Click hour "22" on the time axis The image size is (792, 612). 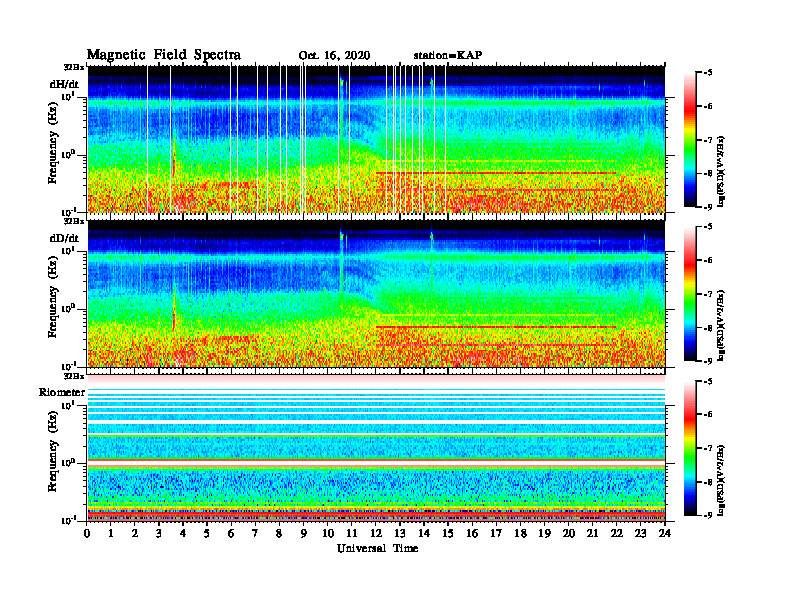616,533
